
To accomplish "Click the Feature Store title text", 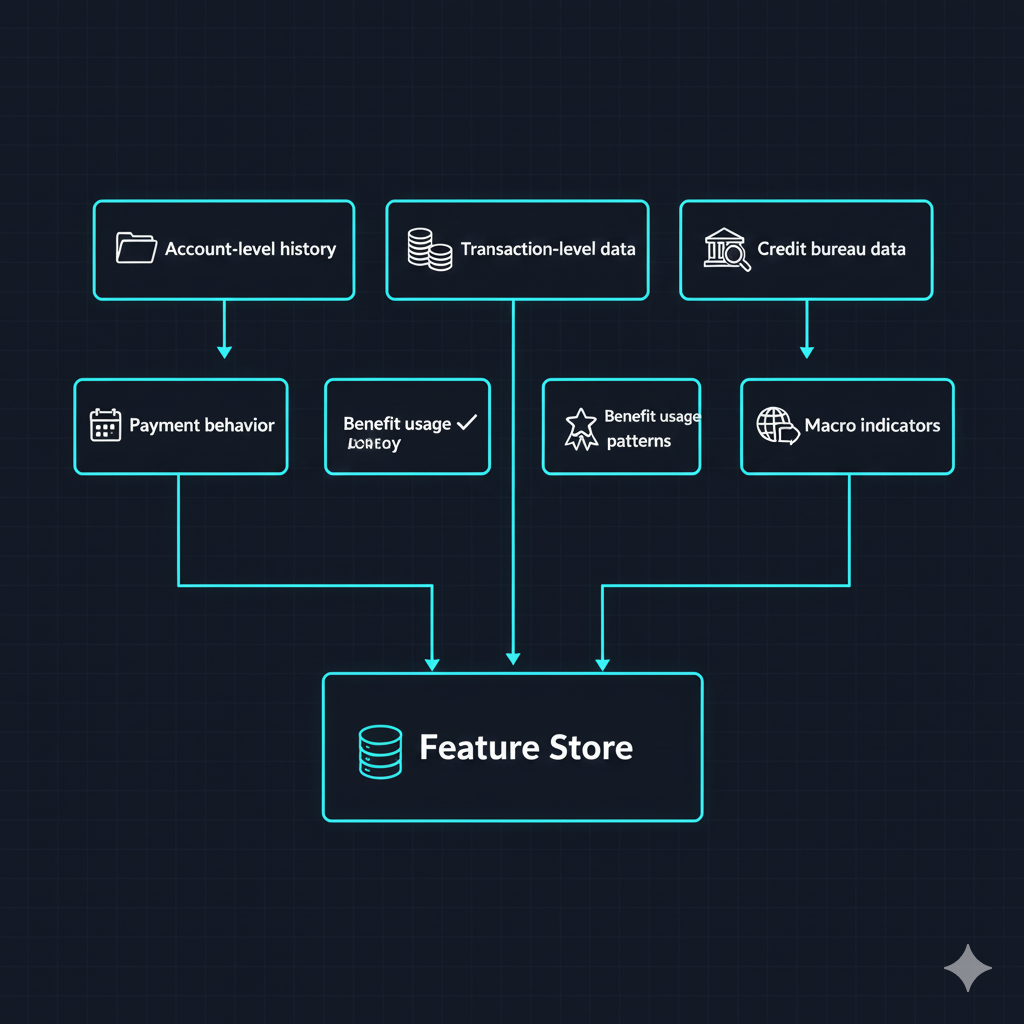I will pos(525,747).
